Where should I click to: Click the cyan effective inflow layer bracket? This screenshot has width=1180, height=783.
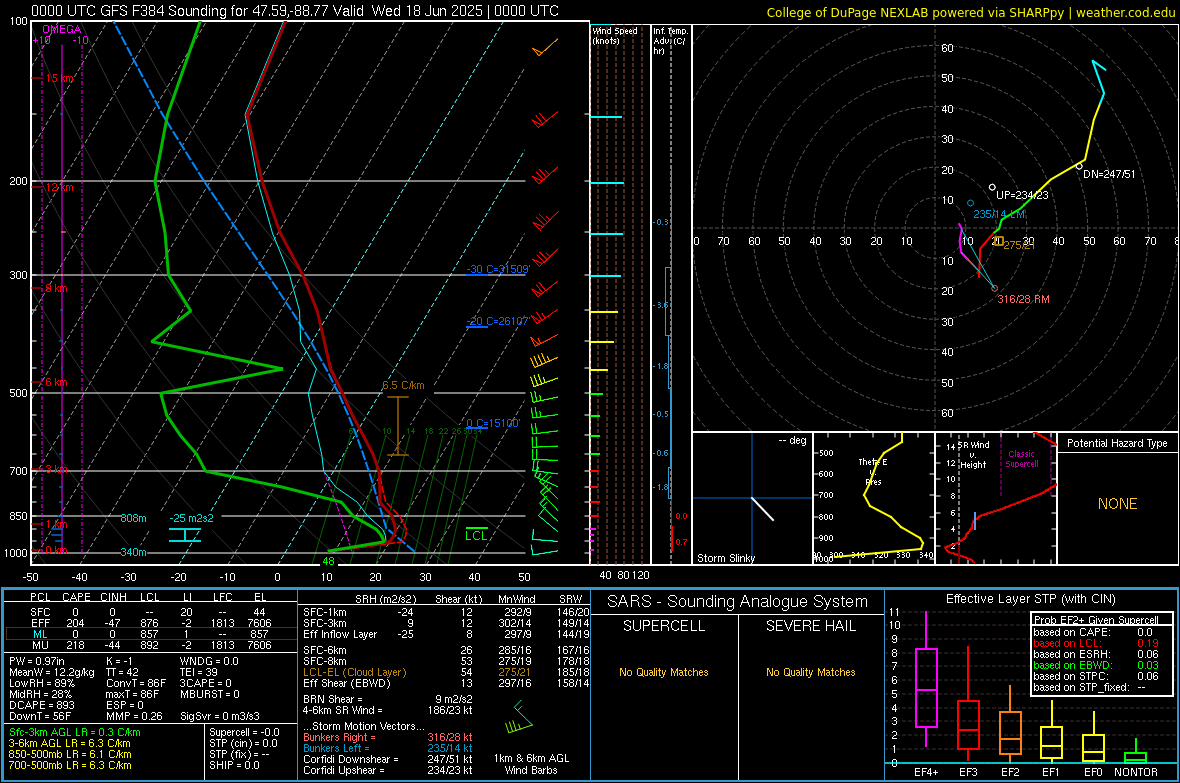click(184, 535)
